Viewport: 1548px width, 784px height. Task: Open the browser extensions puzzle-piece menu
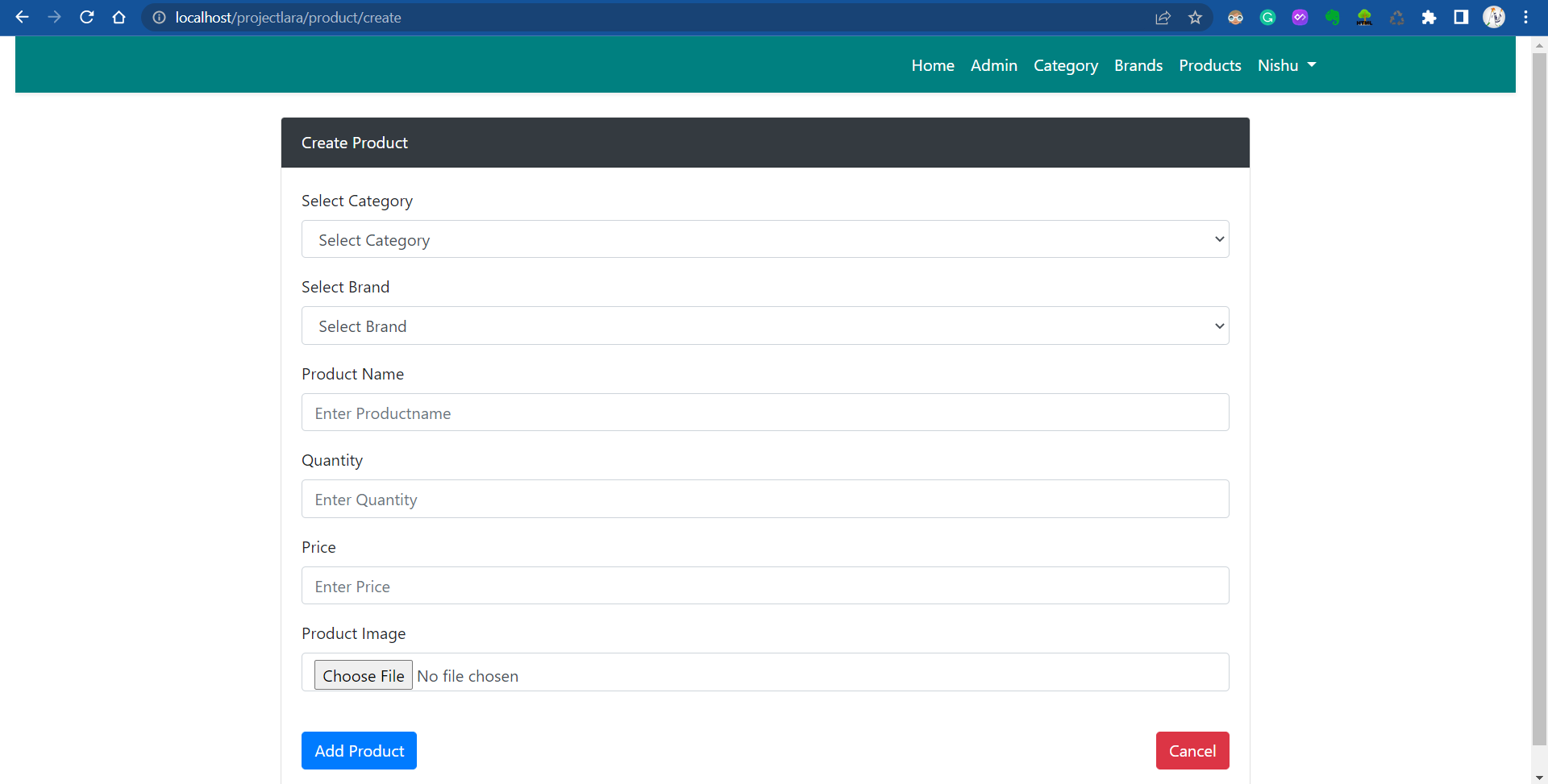[x=1429, y=17]
